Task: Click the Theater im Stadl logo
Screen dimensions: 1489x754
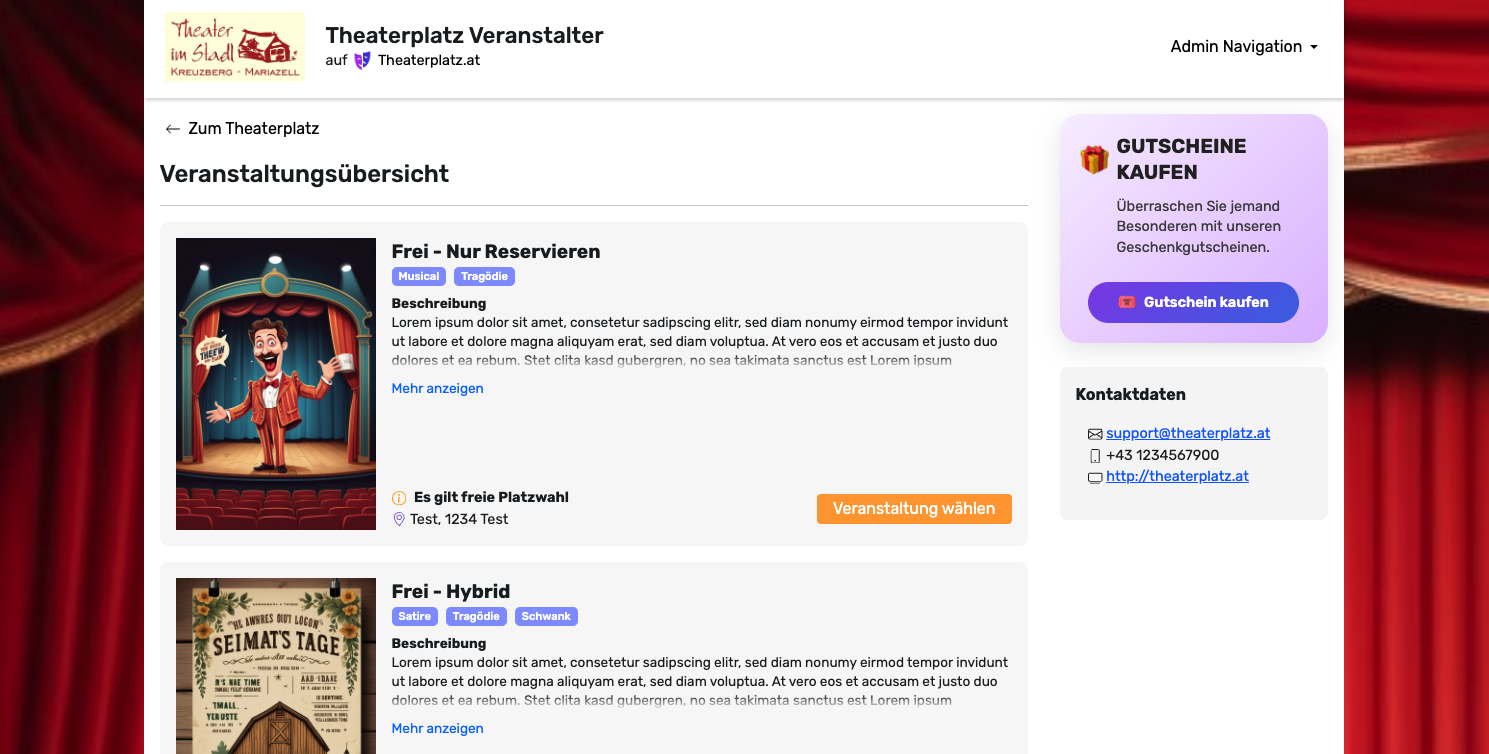Action: (235, 47)
